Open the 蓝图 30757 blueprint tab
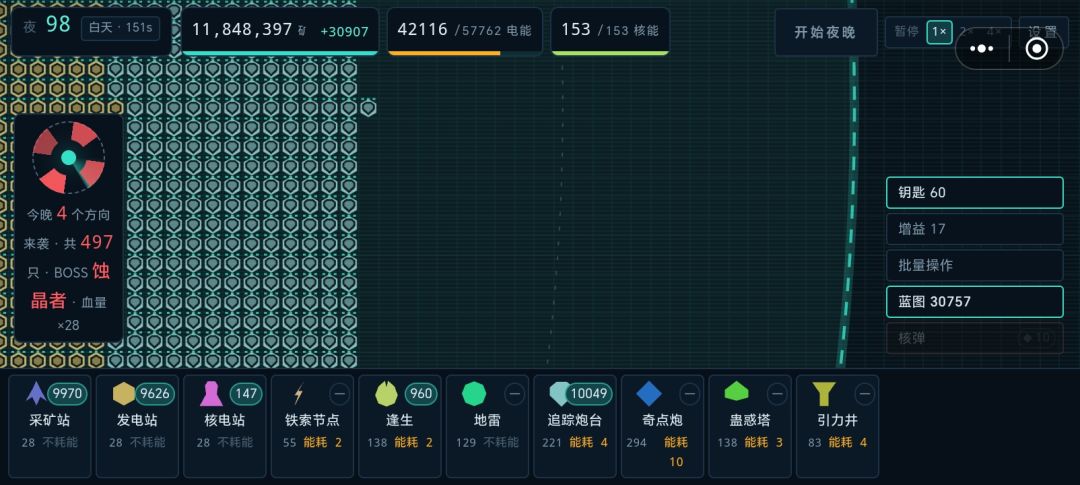The image size is (1080, 485). pyautogui.click(x=975, y=302)
